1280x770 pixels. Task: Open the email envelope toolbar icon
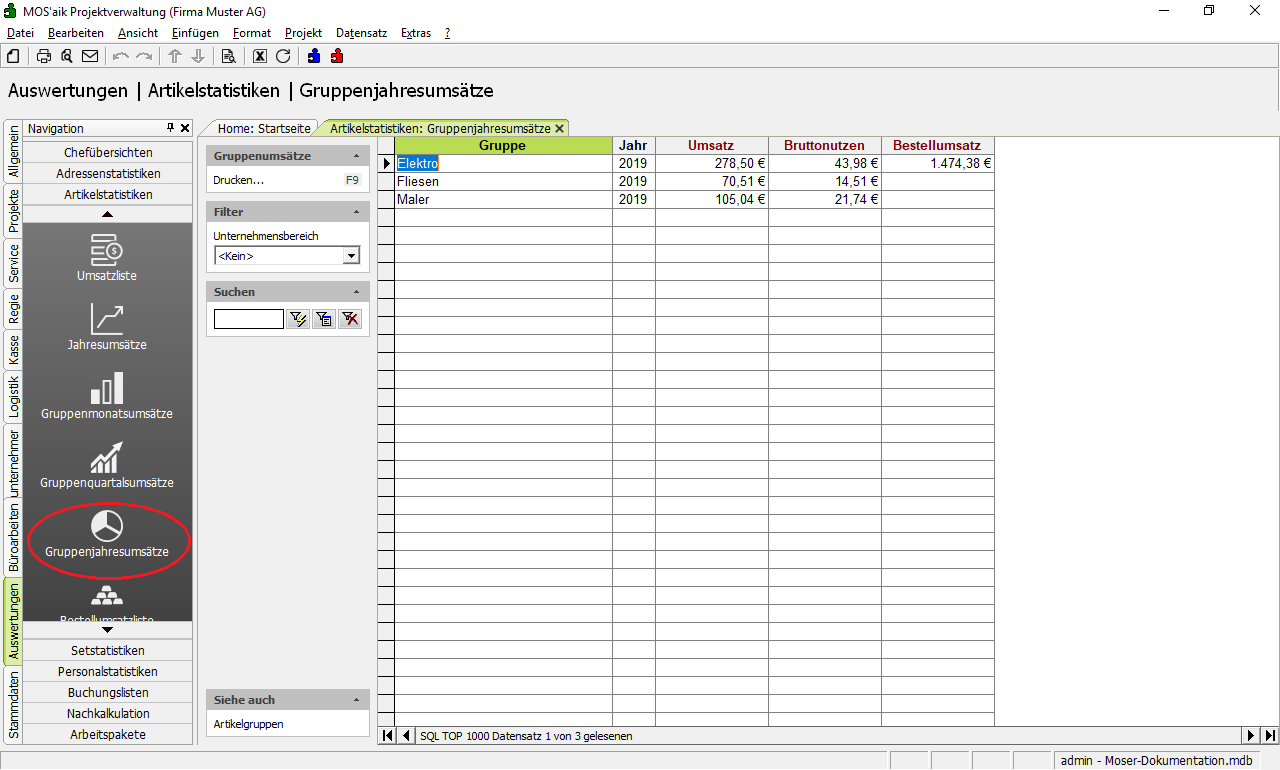click(x=90, y=56)
